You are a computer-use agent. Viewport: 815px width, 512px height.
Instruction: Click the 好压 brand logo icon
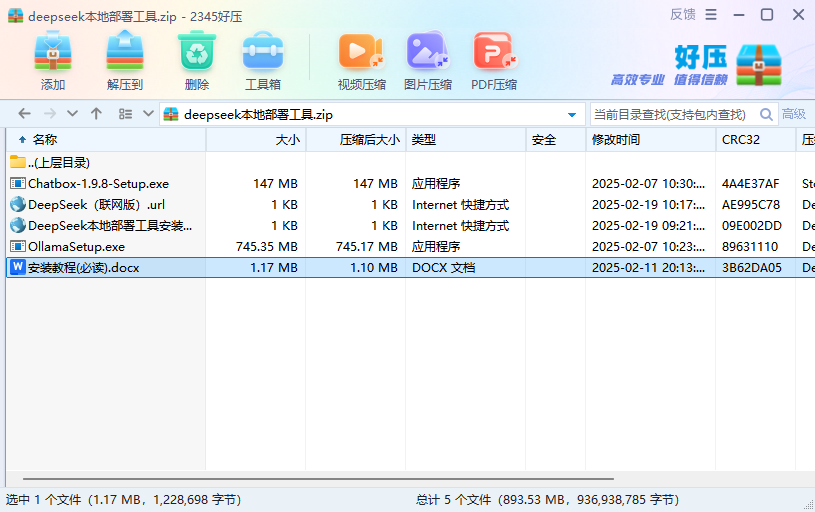point(759,65)
